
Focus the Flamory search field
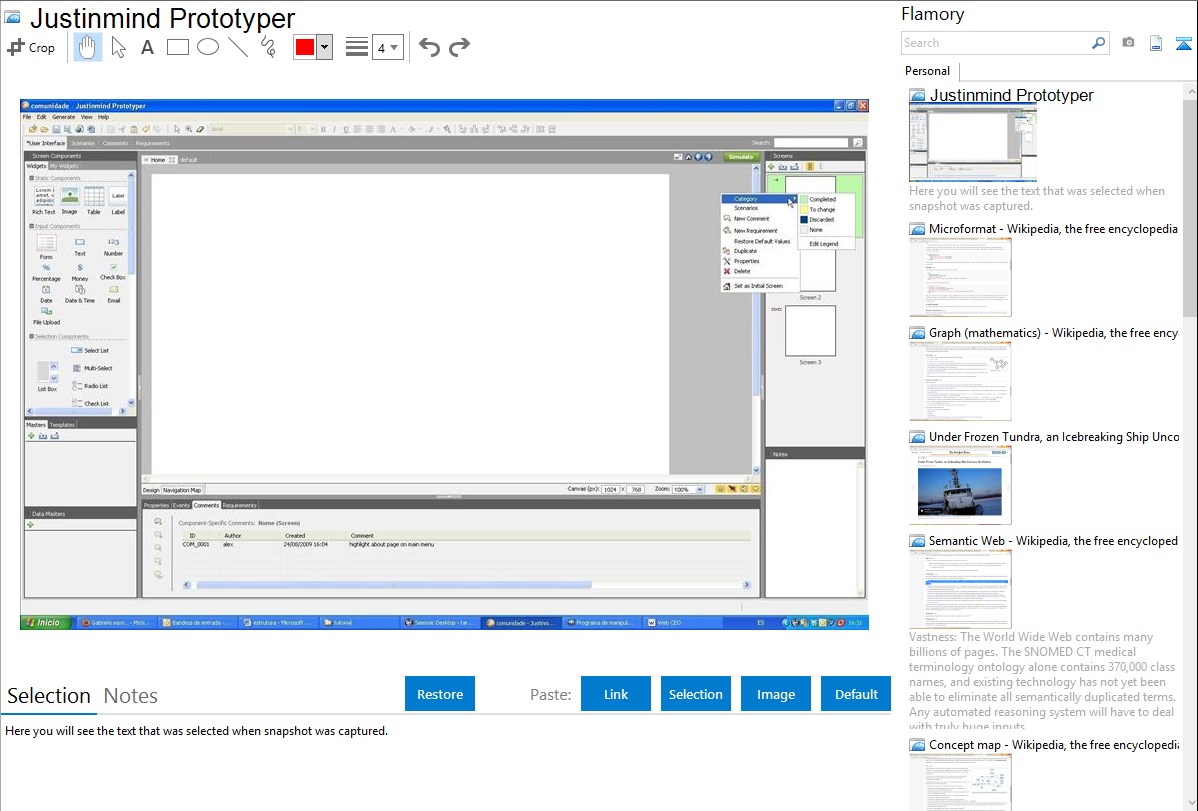(x=996, y=43)
